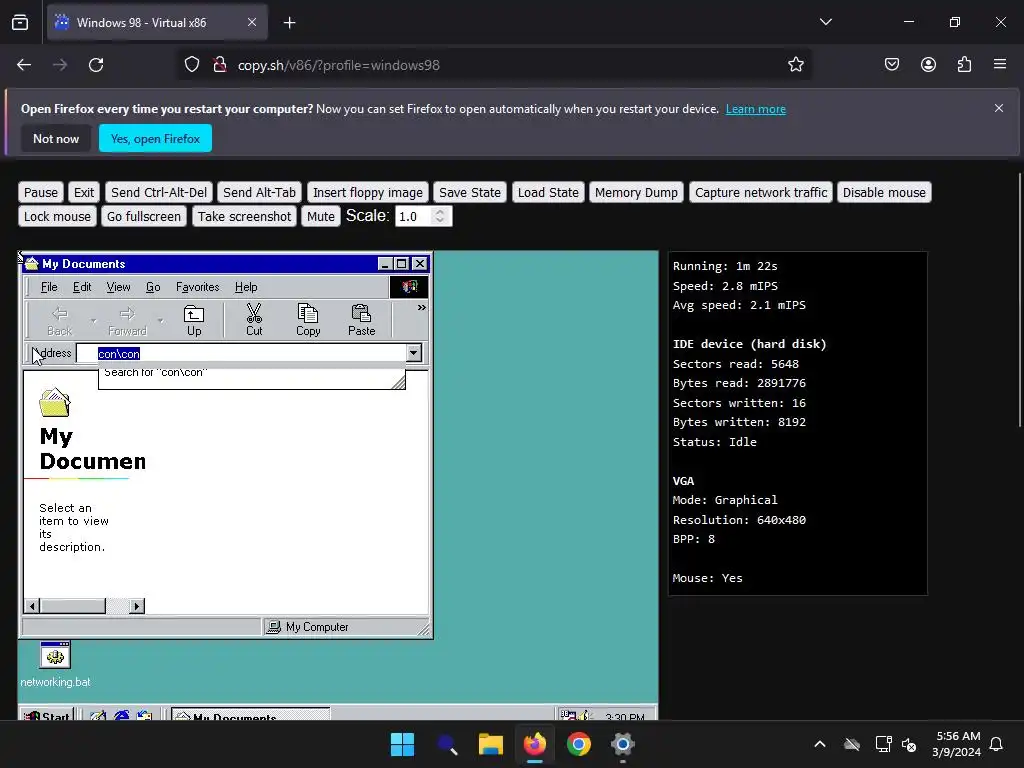Click the Load State button
Image resolution: width=1024 pixels, height=768 pixels.
pyautogui.click(x=548, y=193)
